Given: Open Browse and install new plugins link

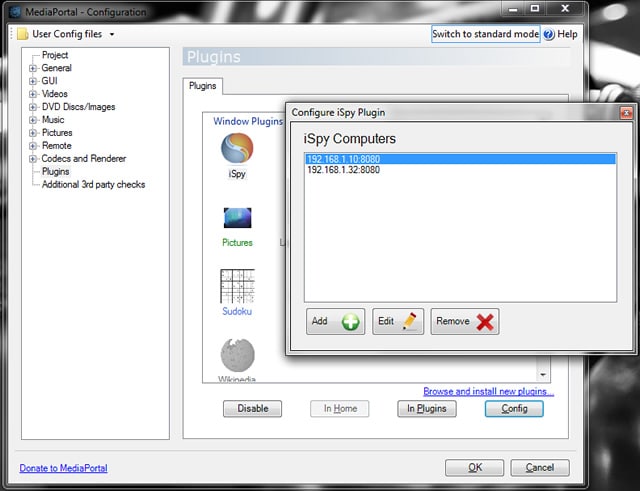Looking at the screenshot, I should [489, 391].
